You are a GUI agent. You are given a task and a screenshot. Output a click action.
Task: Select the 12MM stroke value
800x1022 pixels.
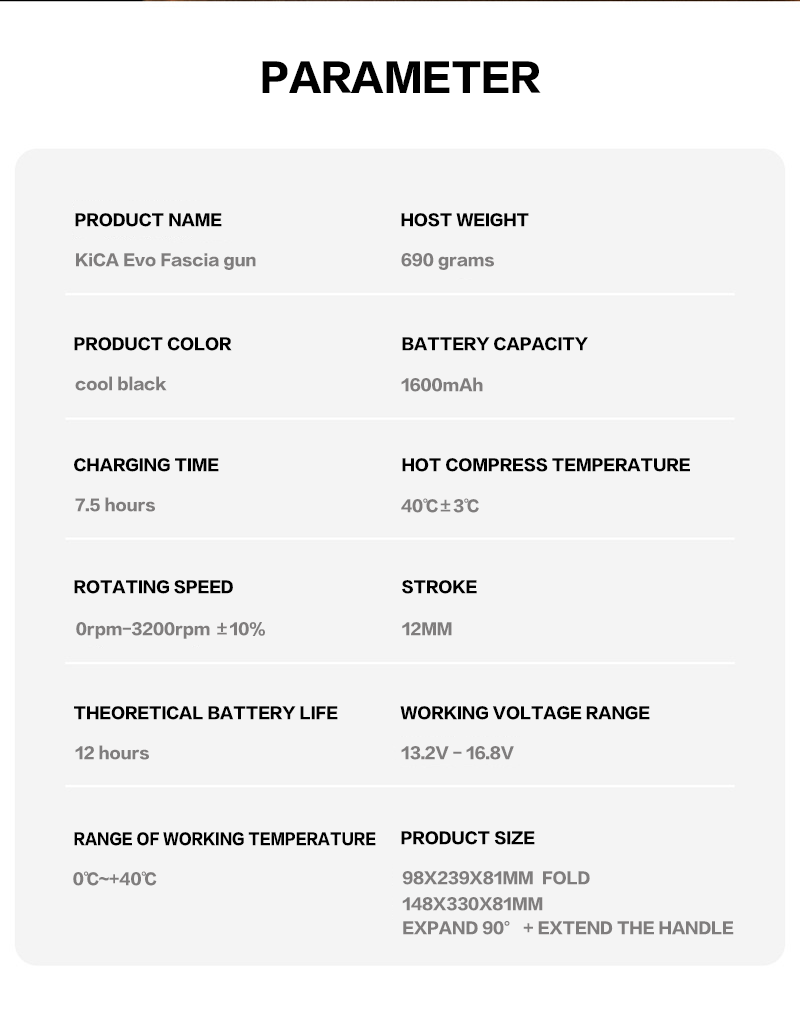[426, 629]
